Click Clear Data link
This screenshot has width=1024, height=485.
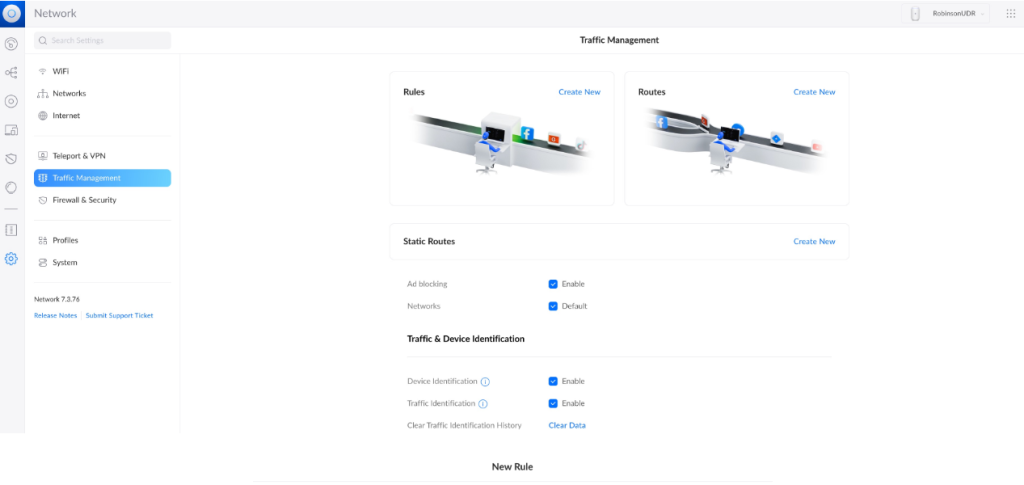[x=567, y=425]
